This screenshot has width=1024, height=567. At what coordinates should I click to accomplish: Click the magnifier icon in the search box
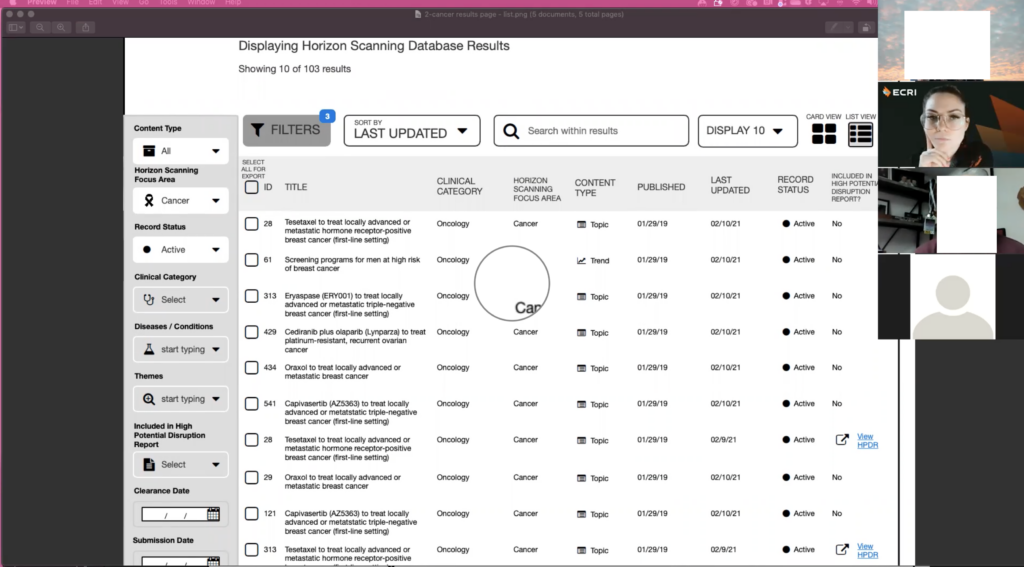(511, 131)
